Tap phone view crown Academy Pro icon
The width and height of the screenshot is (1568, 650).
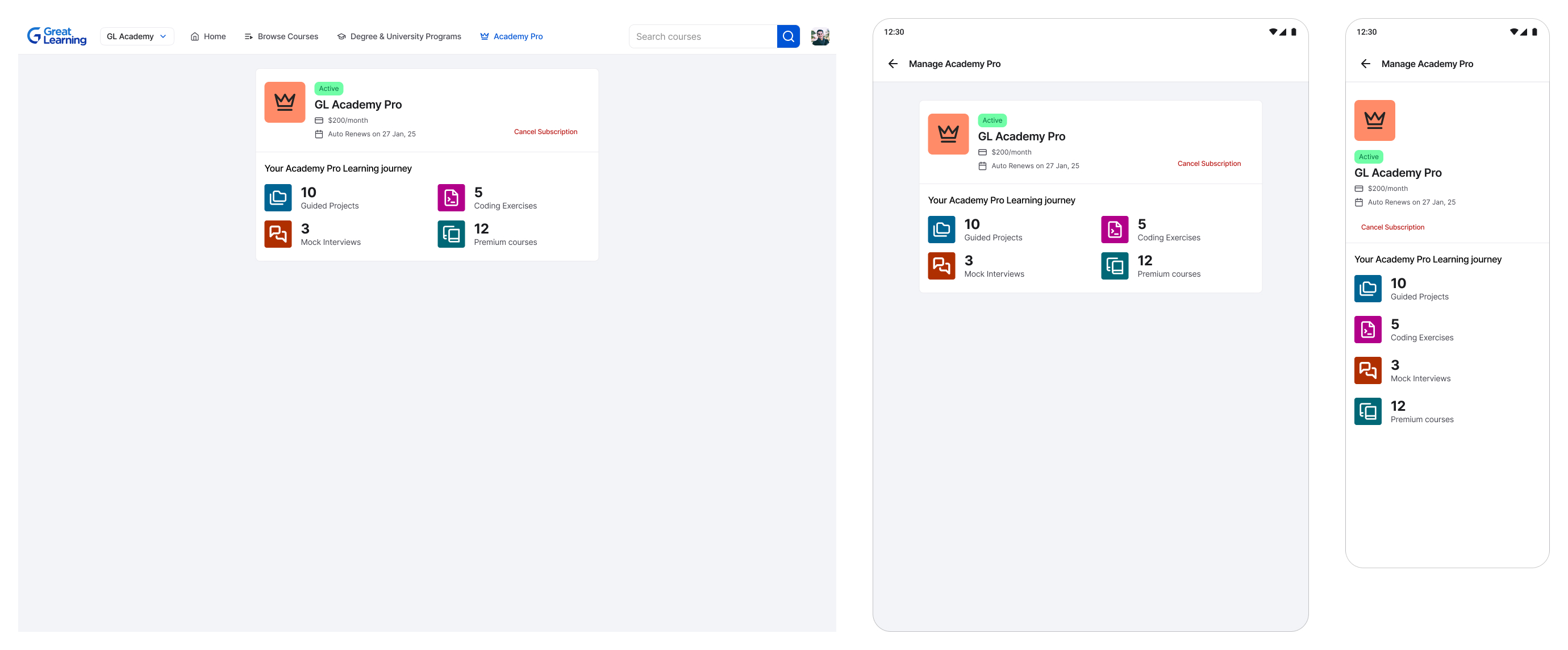tap(1374, 120)
